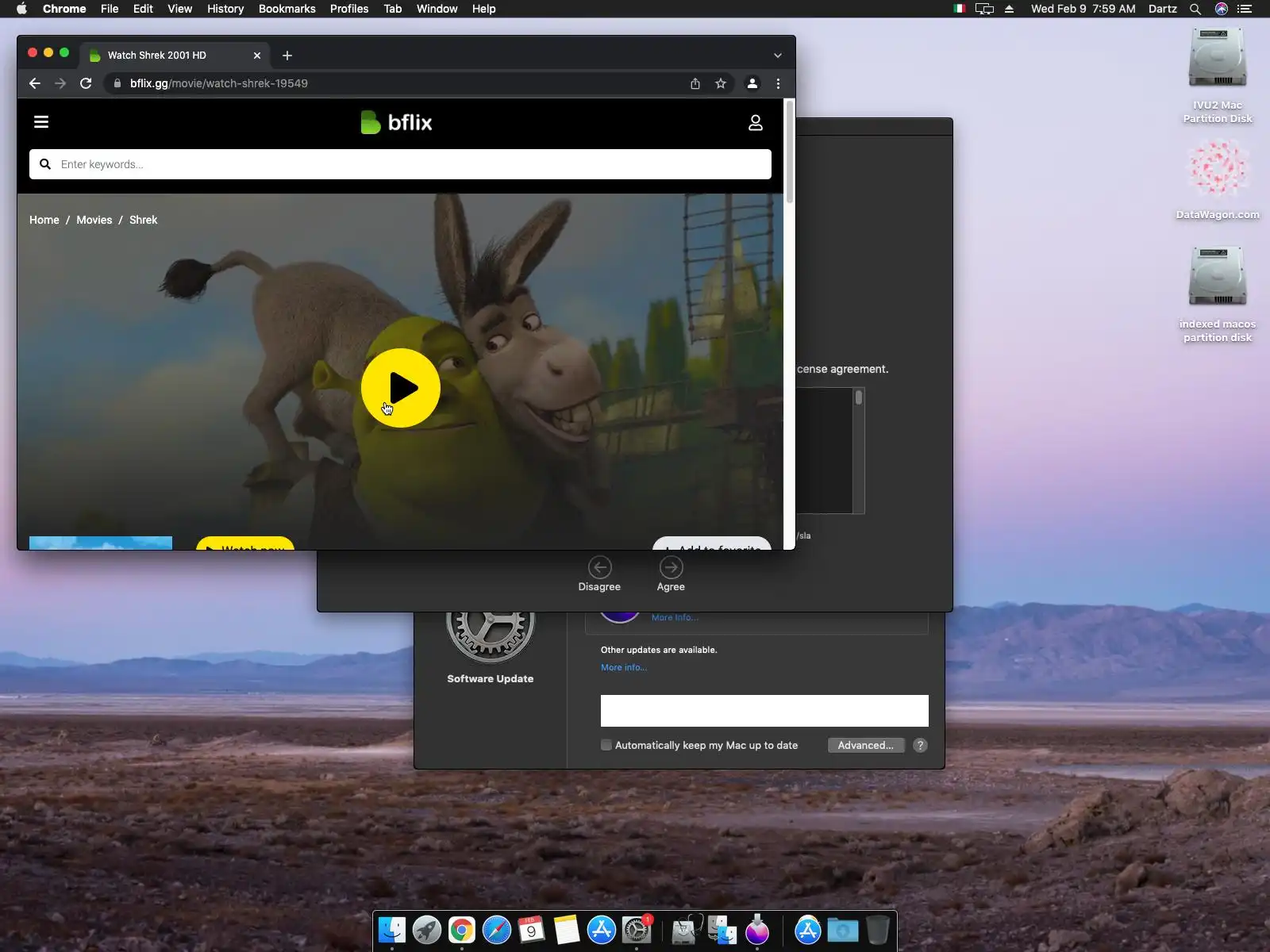Enable Automatically keep my Mac up to date

coord(606,745)
